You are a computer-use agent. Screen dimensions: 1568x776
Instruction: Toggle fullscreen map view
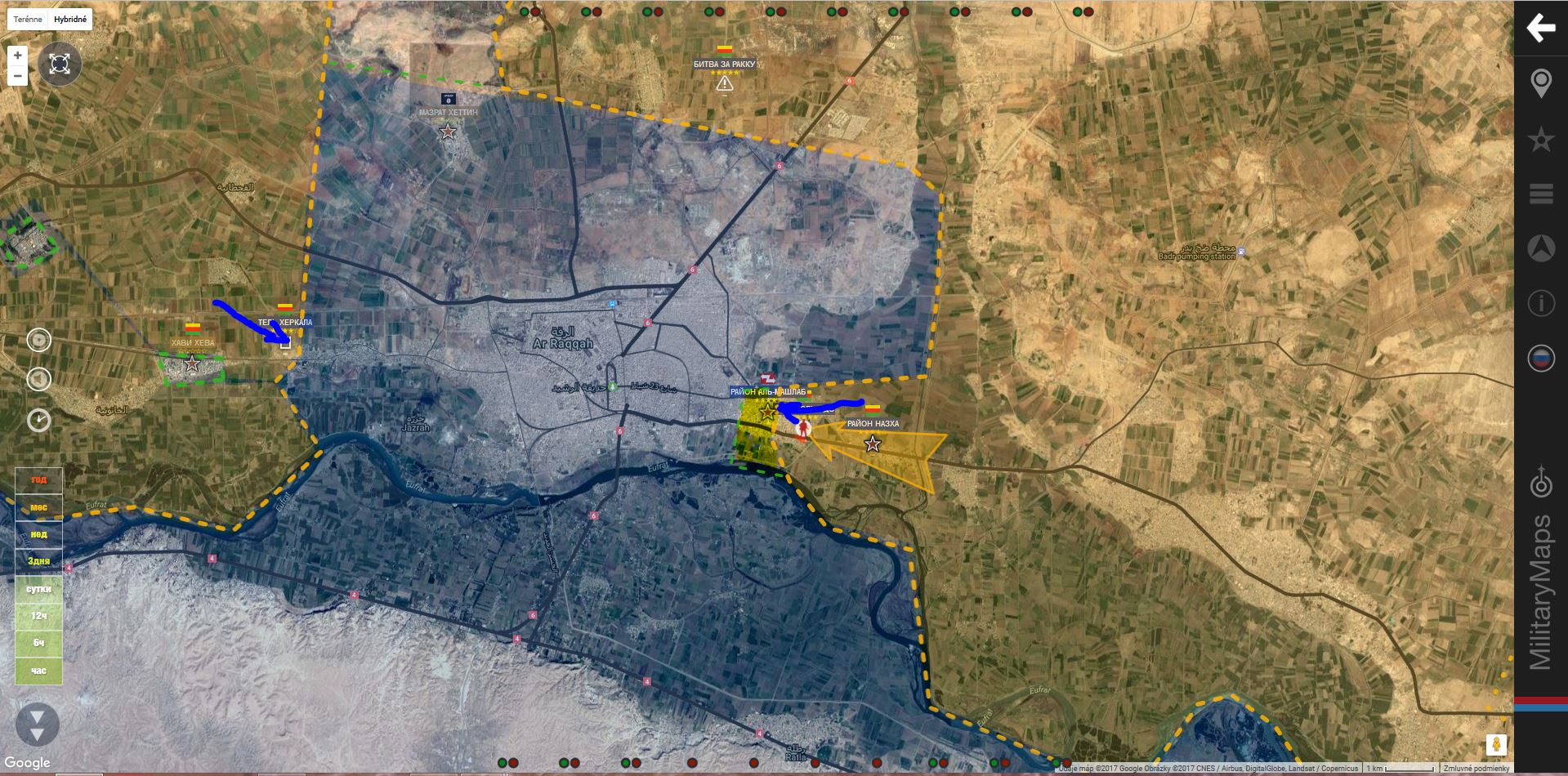tap(60, 64)
